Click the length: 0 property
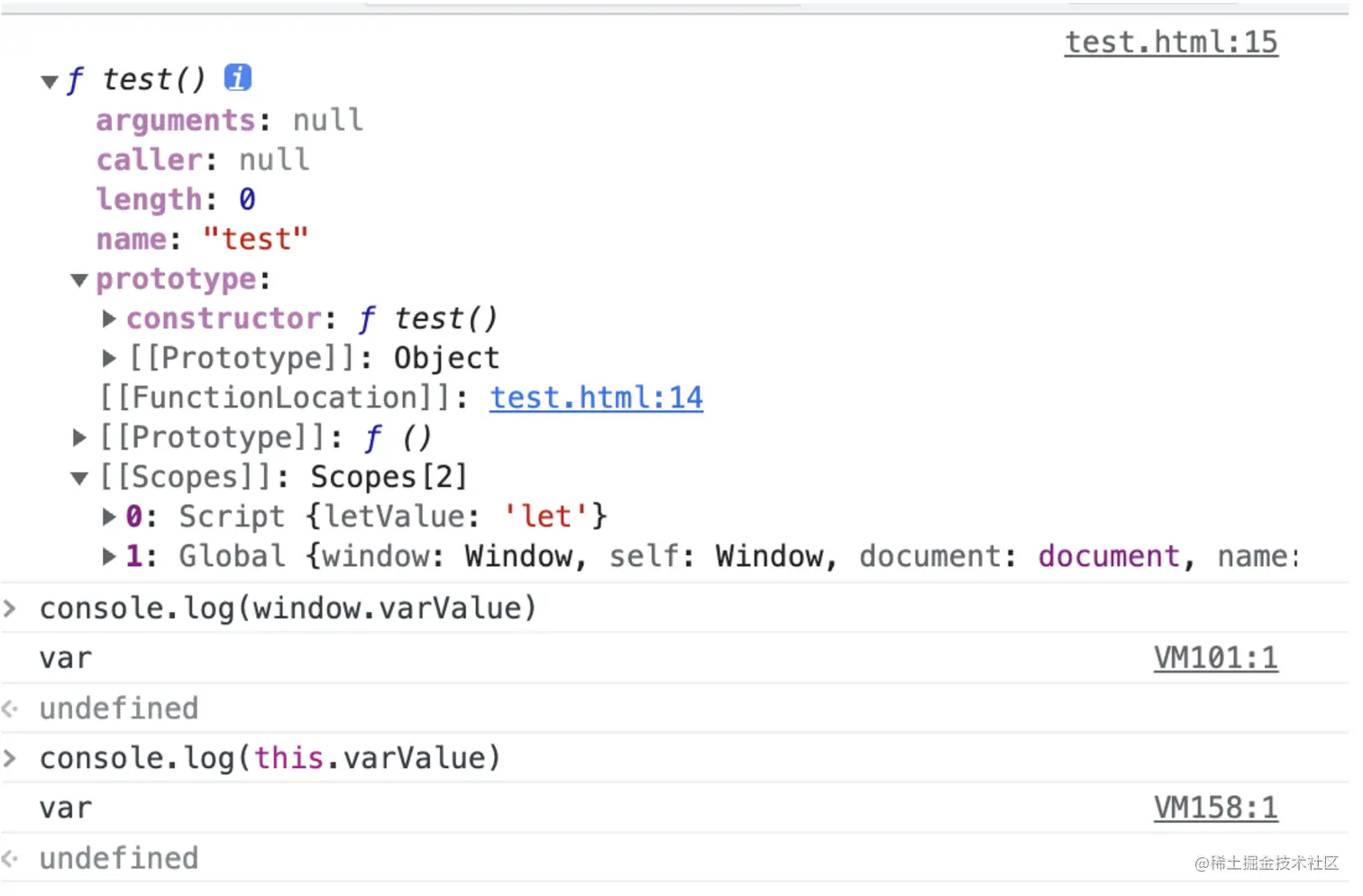 [176, 200]
